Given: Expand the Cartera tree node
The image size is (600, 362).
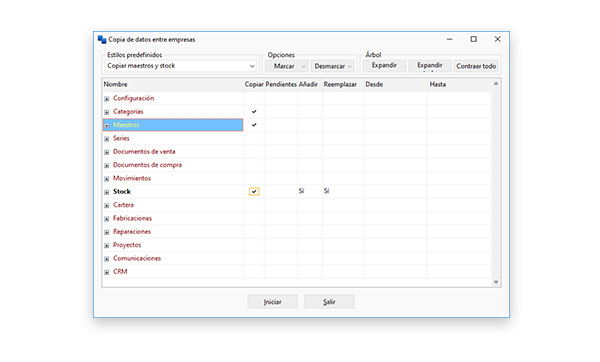Looking at the screenshot, I should tap(107, 205).
